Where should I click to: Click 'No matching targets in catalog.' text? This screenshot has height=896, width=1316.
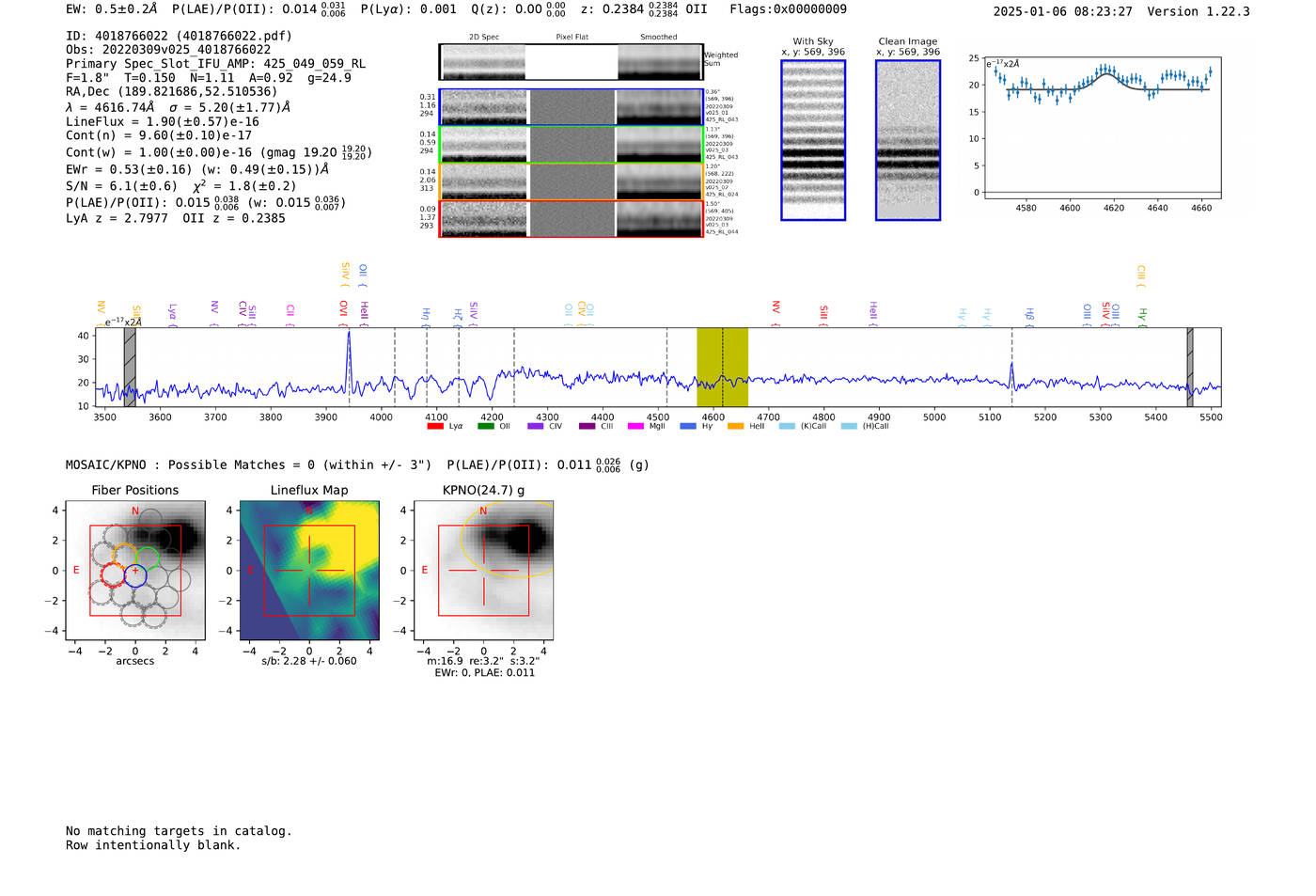click(x=179, y=831)
